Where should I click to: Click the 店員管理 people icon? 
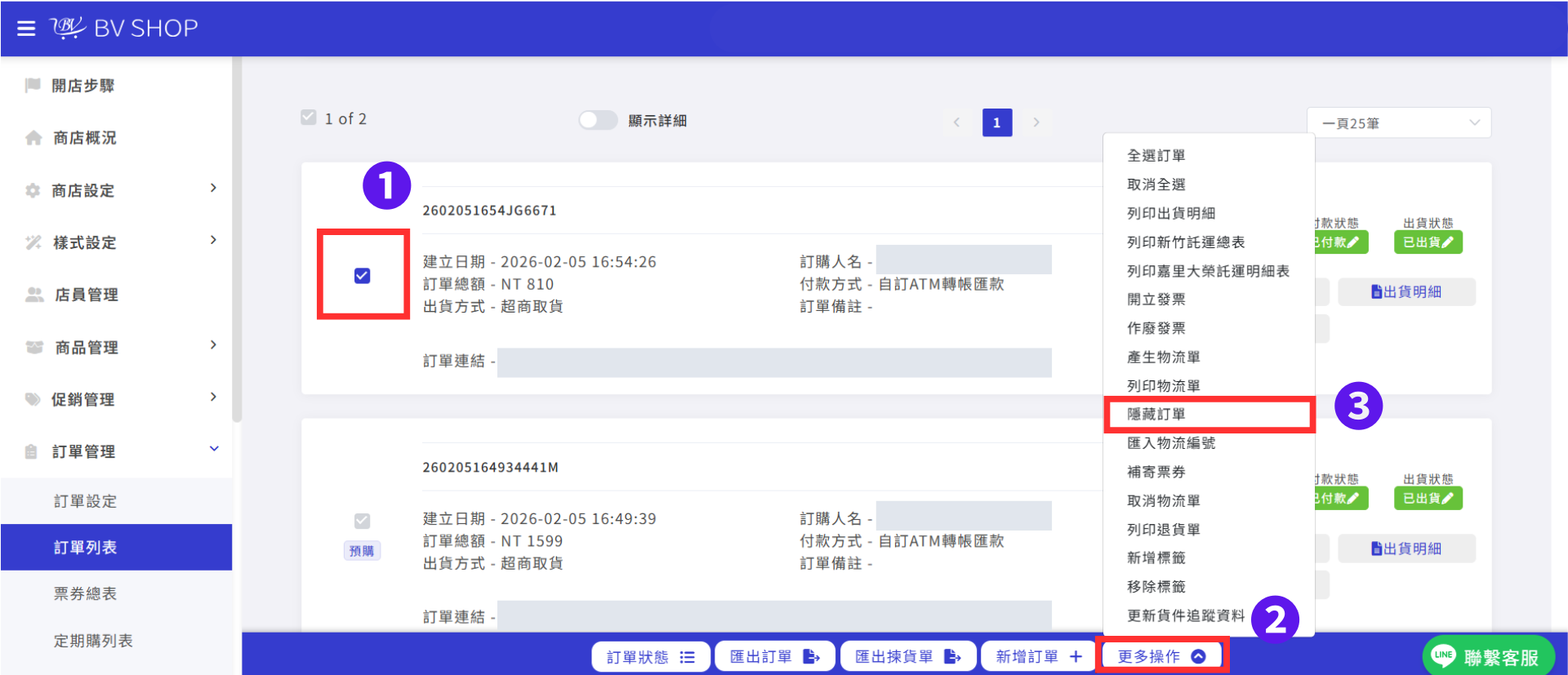pyautogui.click(x=34, y=295)
